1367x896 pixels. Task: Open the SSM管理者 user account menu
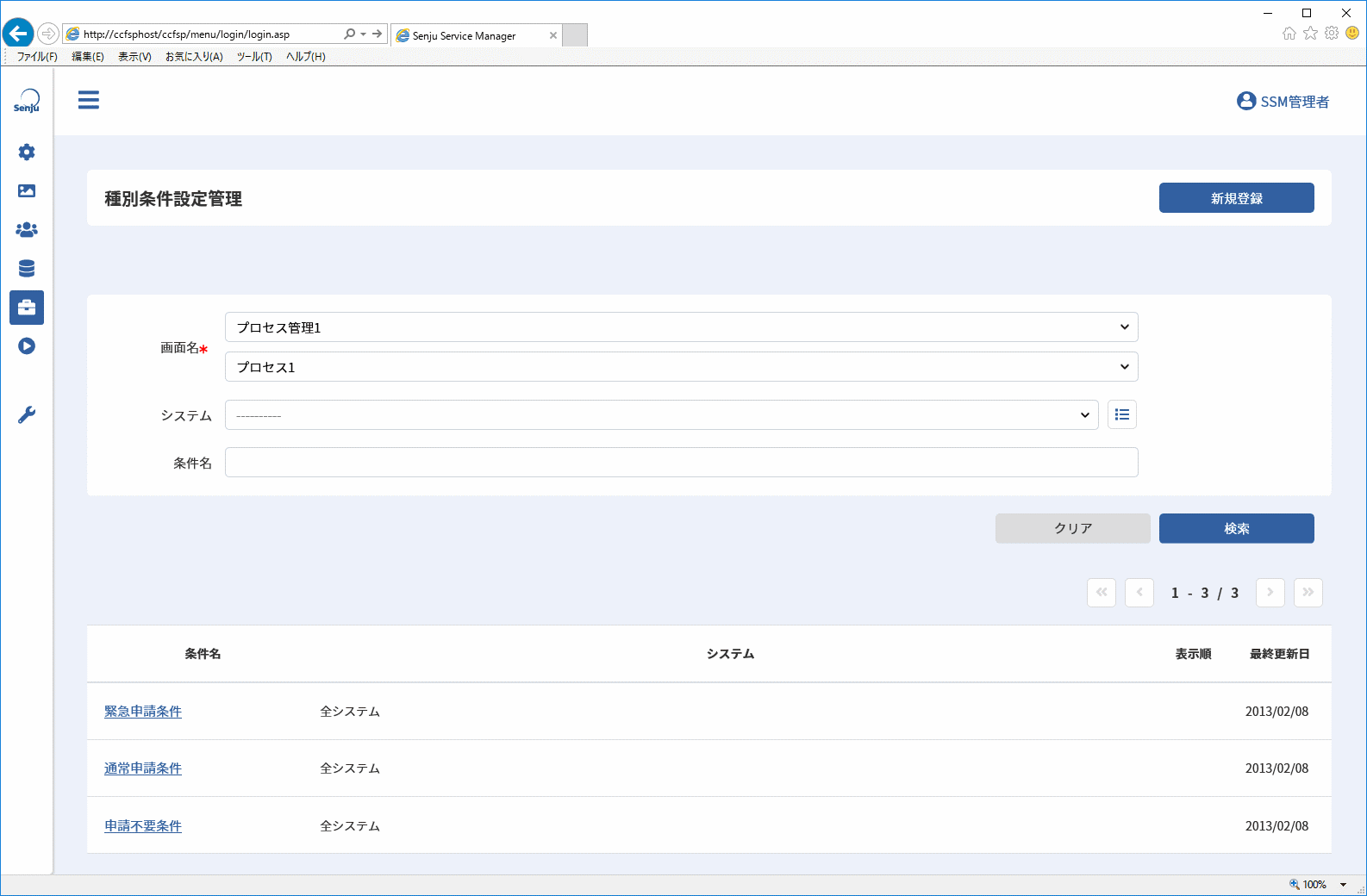pyautogui.click(x=1283, y=102)
